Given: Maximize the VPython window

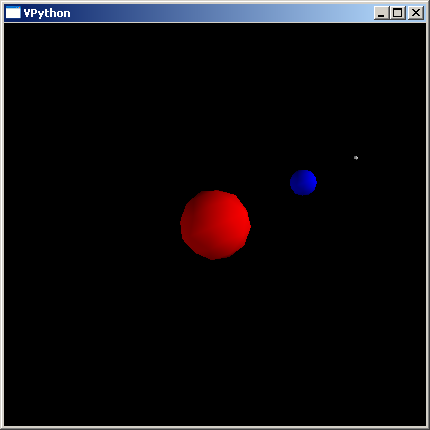Looking at the screenshot, I should point(397,13).
